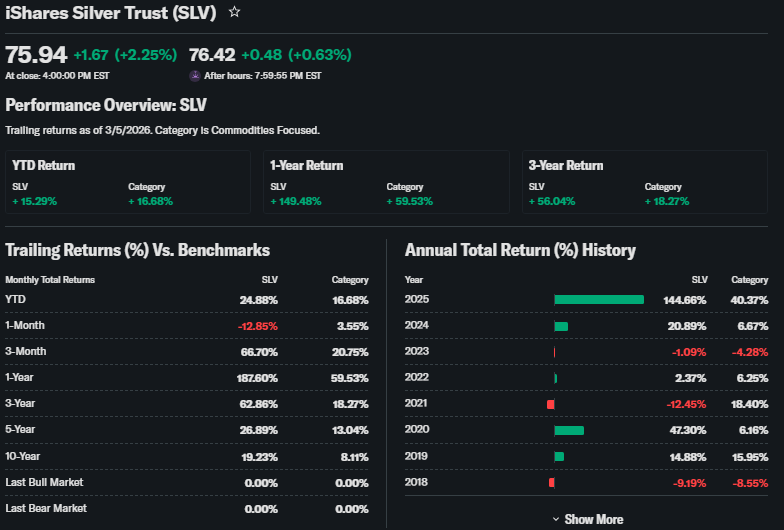Click the green 2020 annual return bar
Screen dimensions: 784x530
(x=569, y=430)
